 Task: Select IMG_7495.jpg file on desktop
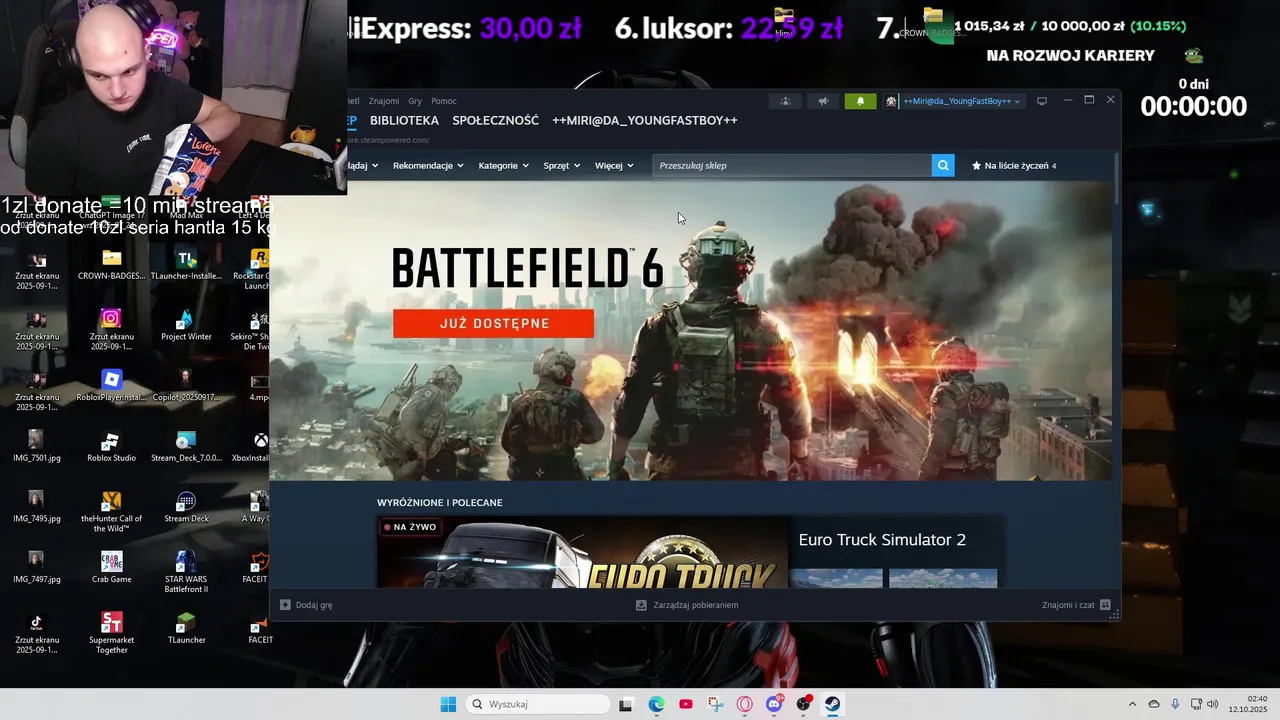click(x=37, y=506)
